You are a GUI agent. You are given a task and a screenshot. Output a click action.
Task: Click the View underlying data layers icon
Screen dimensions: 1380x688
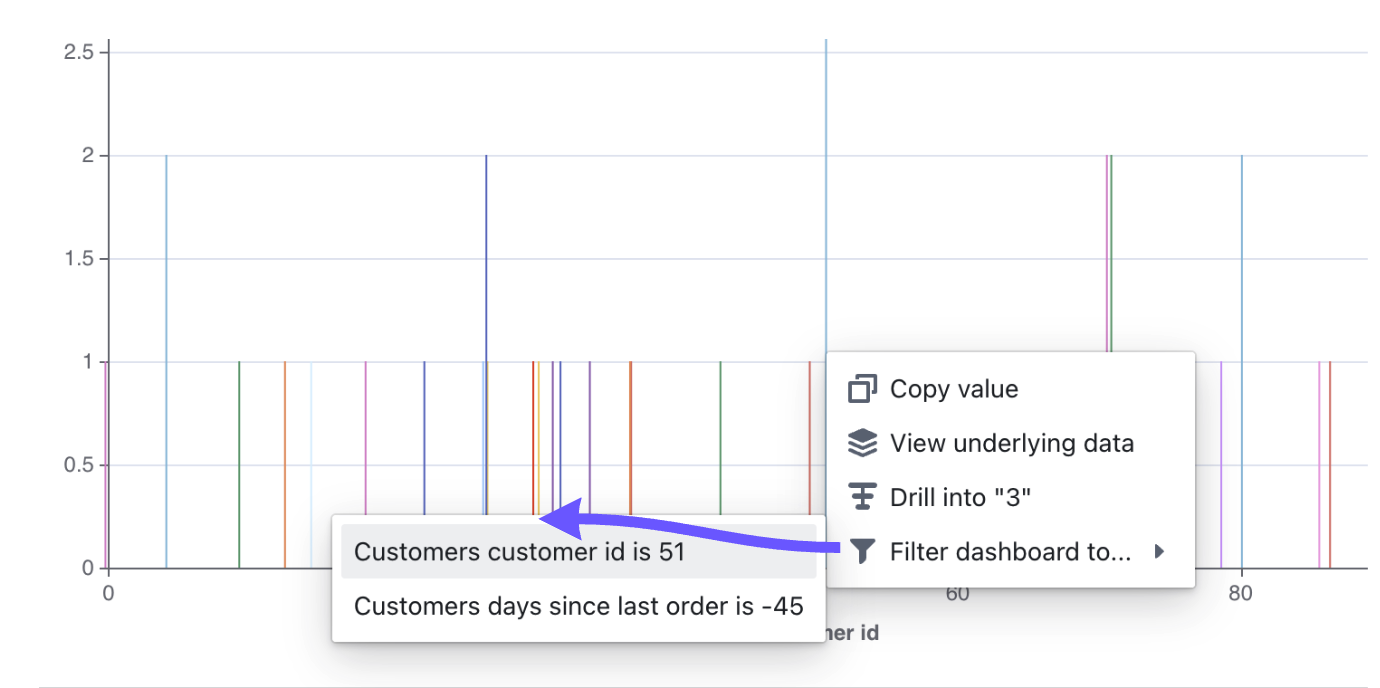[862, 443]
